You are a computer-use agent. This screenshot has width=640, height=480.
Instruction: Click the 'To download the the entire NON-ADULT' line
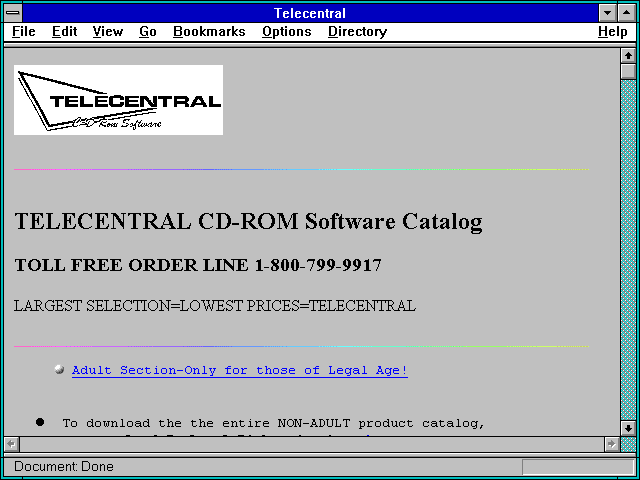click(273, 423)
